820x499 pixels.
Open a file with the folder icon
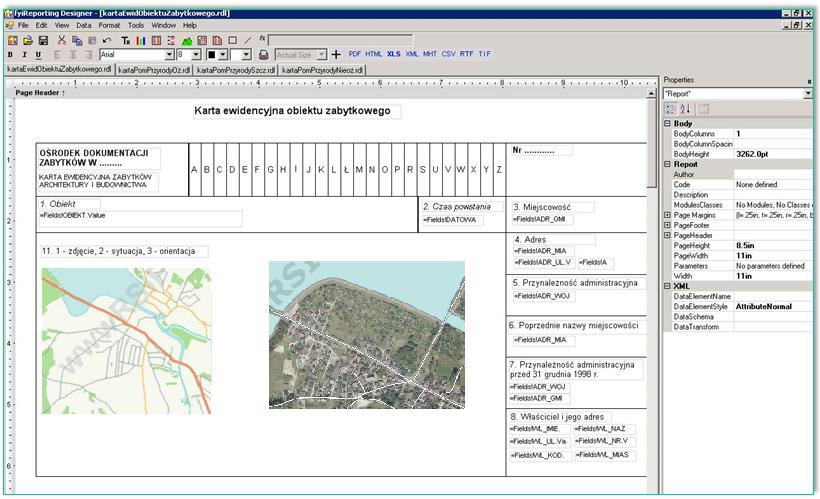pos(28,40)
